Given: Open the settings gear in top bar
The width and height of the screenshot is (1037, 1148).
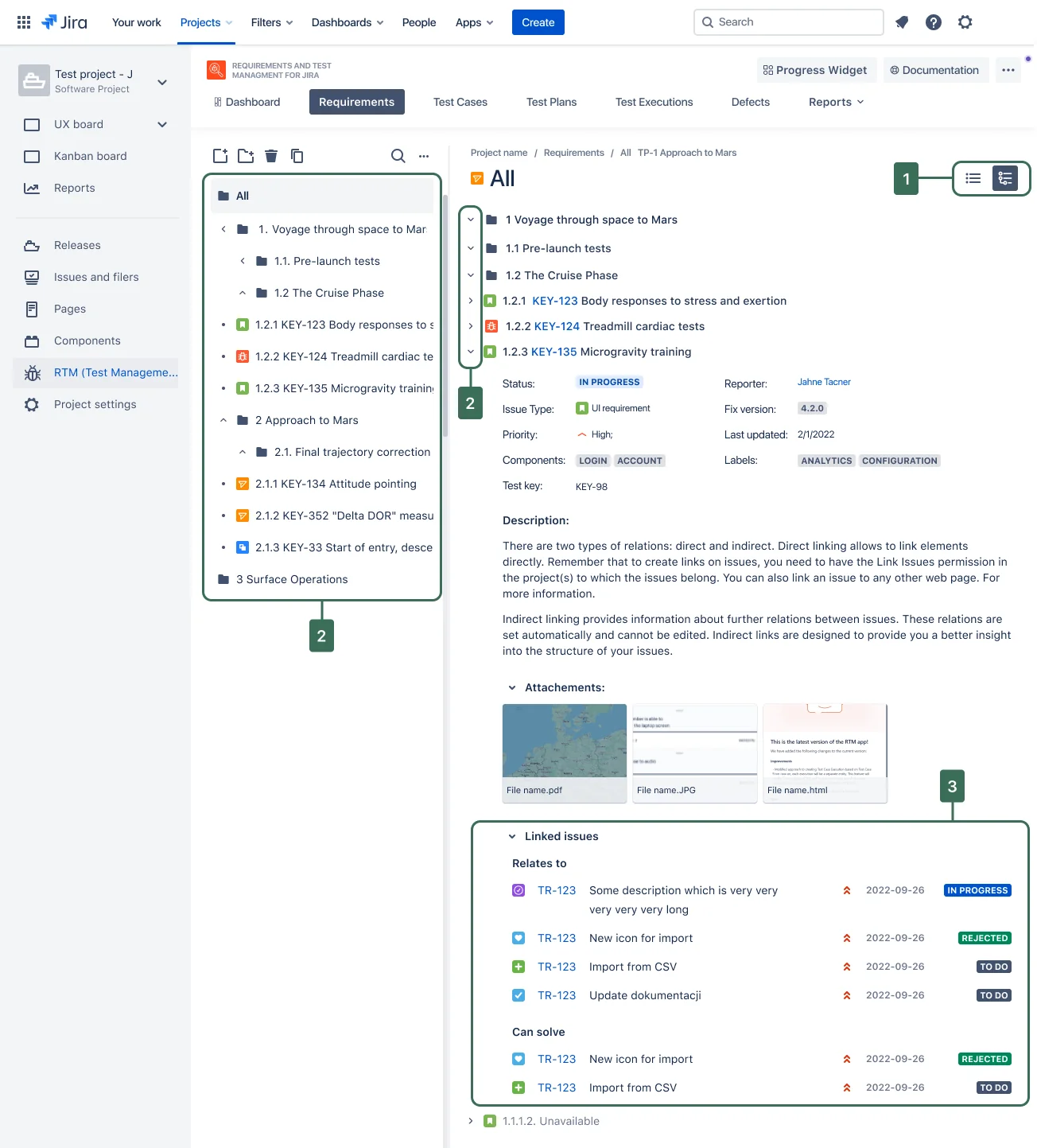Looking at the screenshot, I should pyautogui.click(x=965, y=22).
